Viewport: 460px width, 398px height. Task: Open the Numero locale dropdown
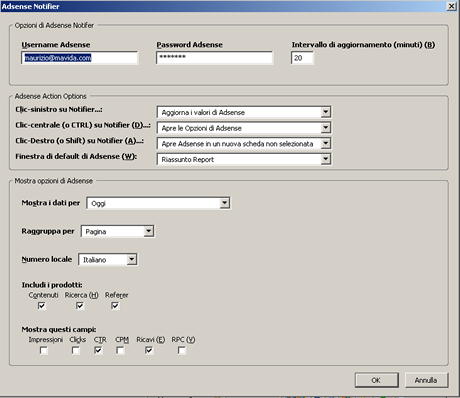point(108,259)
